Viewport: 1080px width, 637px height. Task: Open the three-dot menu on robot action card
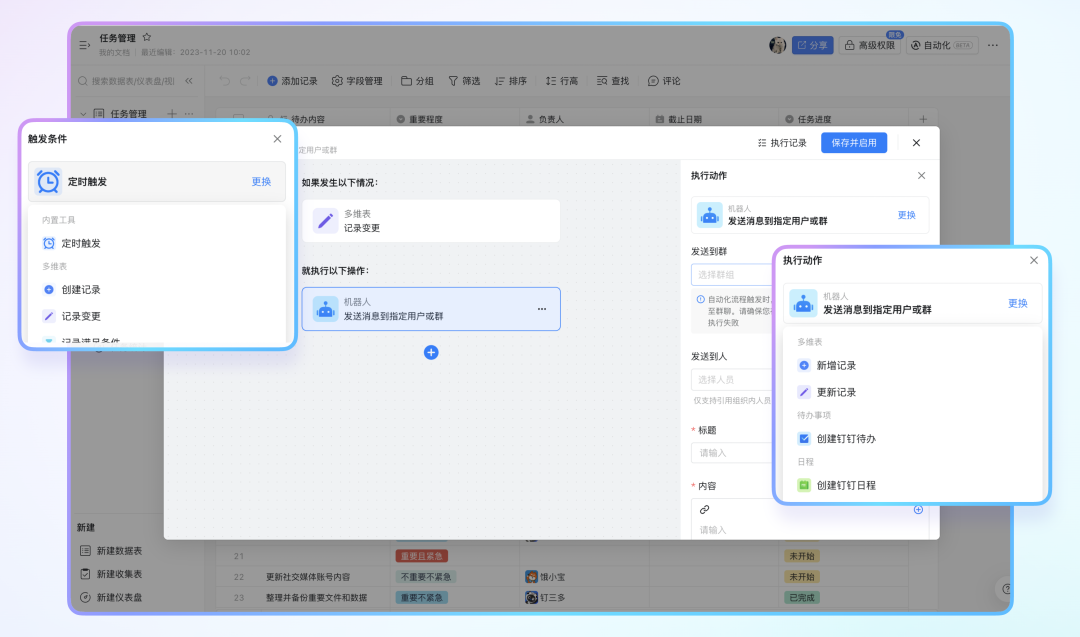pyautogui.click(x=542, y=309)
